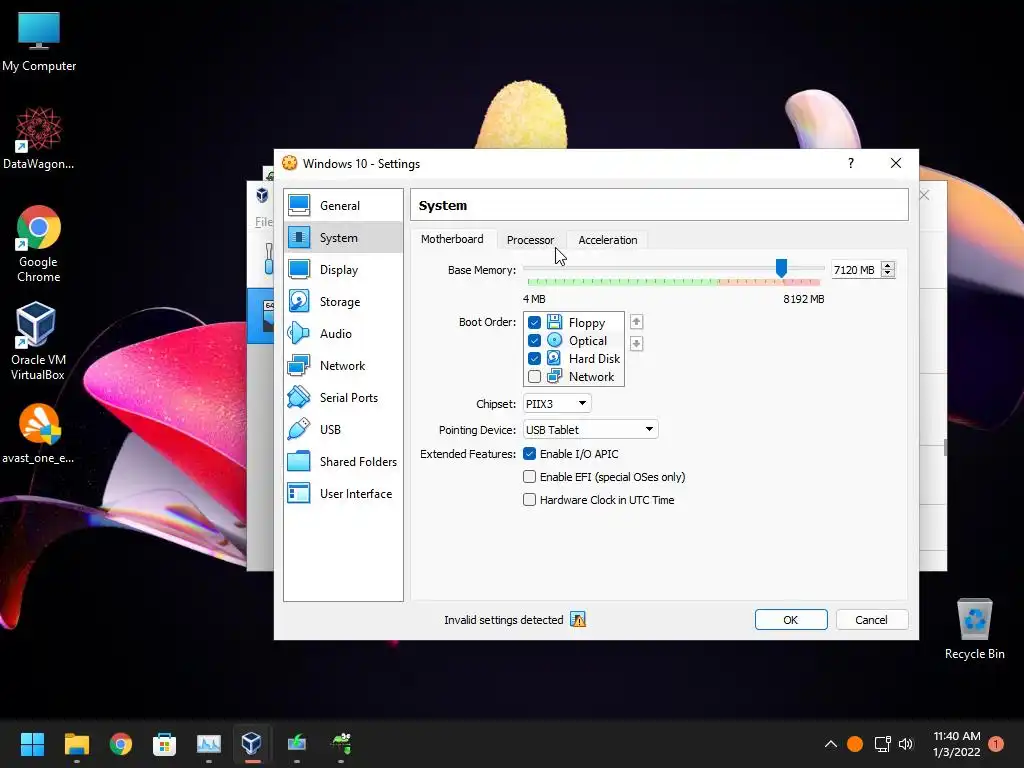Open Chrome from the taskbar
Viewport: 1024px width, 768px height.
(x=120, y=744)
